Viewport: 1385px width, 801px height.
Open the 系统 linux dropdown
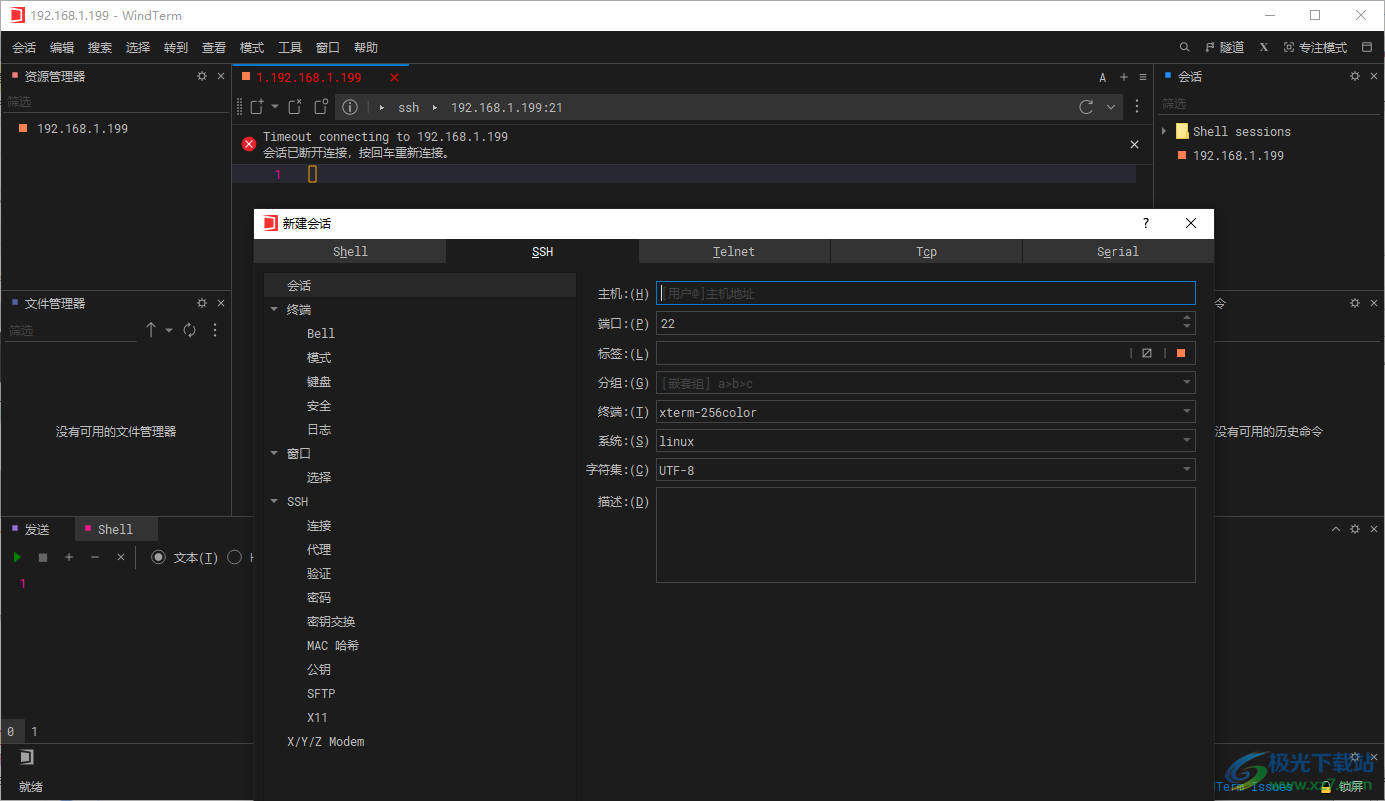click(x=1186, y=440)
